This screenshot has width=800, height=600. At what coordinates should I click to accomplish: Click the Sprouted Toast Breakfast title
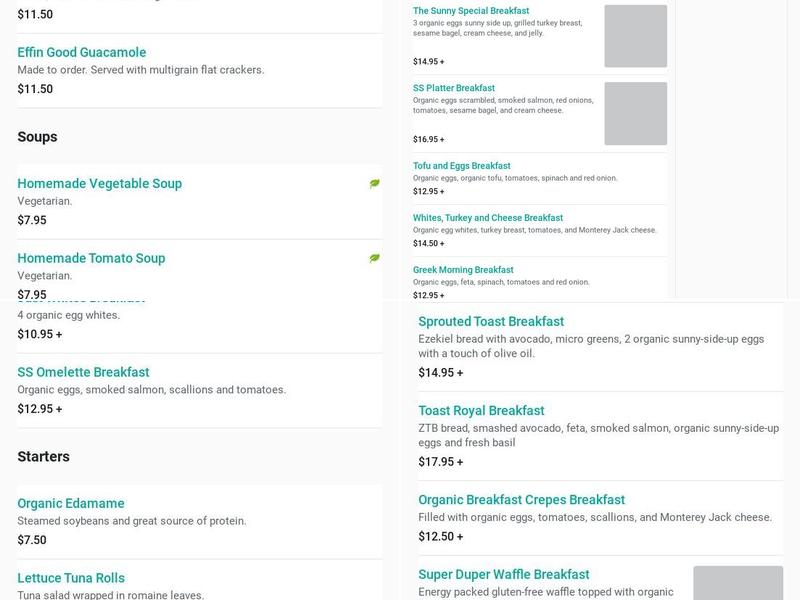click(x=491, y=321)
